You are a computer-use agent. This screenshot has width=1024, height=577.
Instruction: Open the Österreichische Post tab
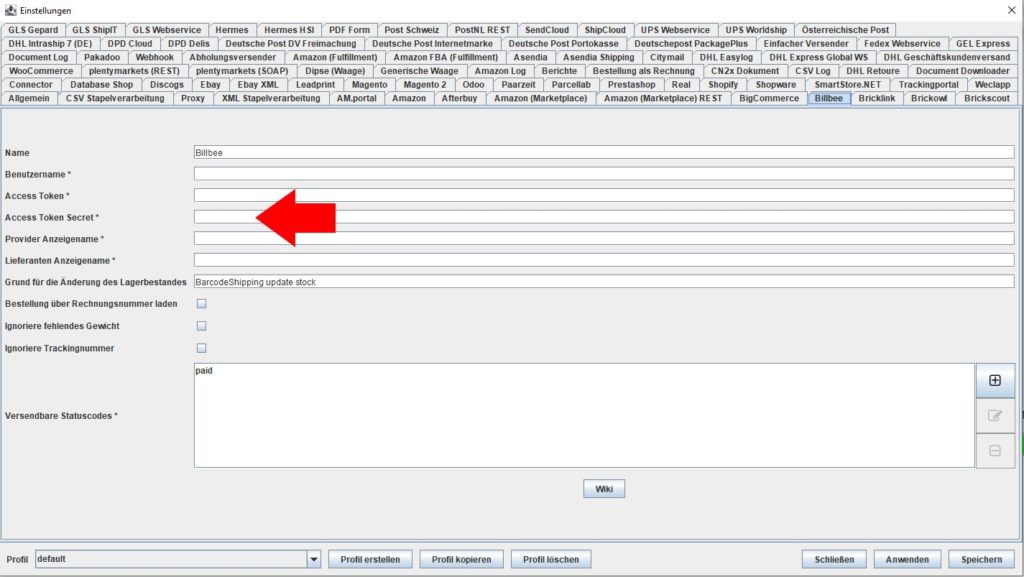pos(845,30)
